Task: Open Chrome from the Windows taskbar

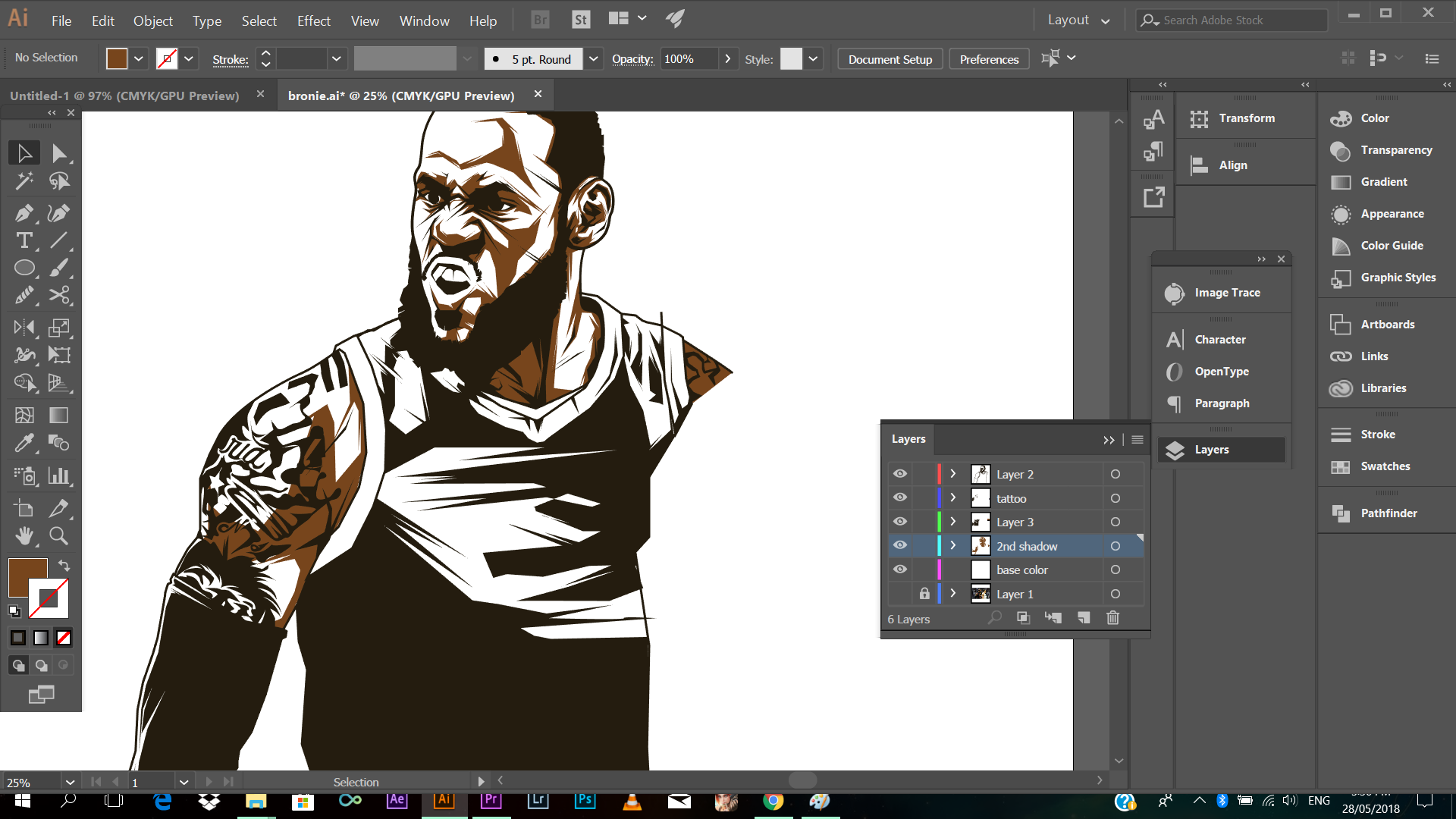Action: (773, 801)
